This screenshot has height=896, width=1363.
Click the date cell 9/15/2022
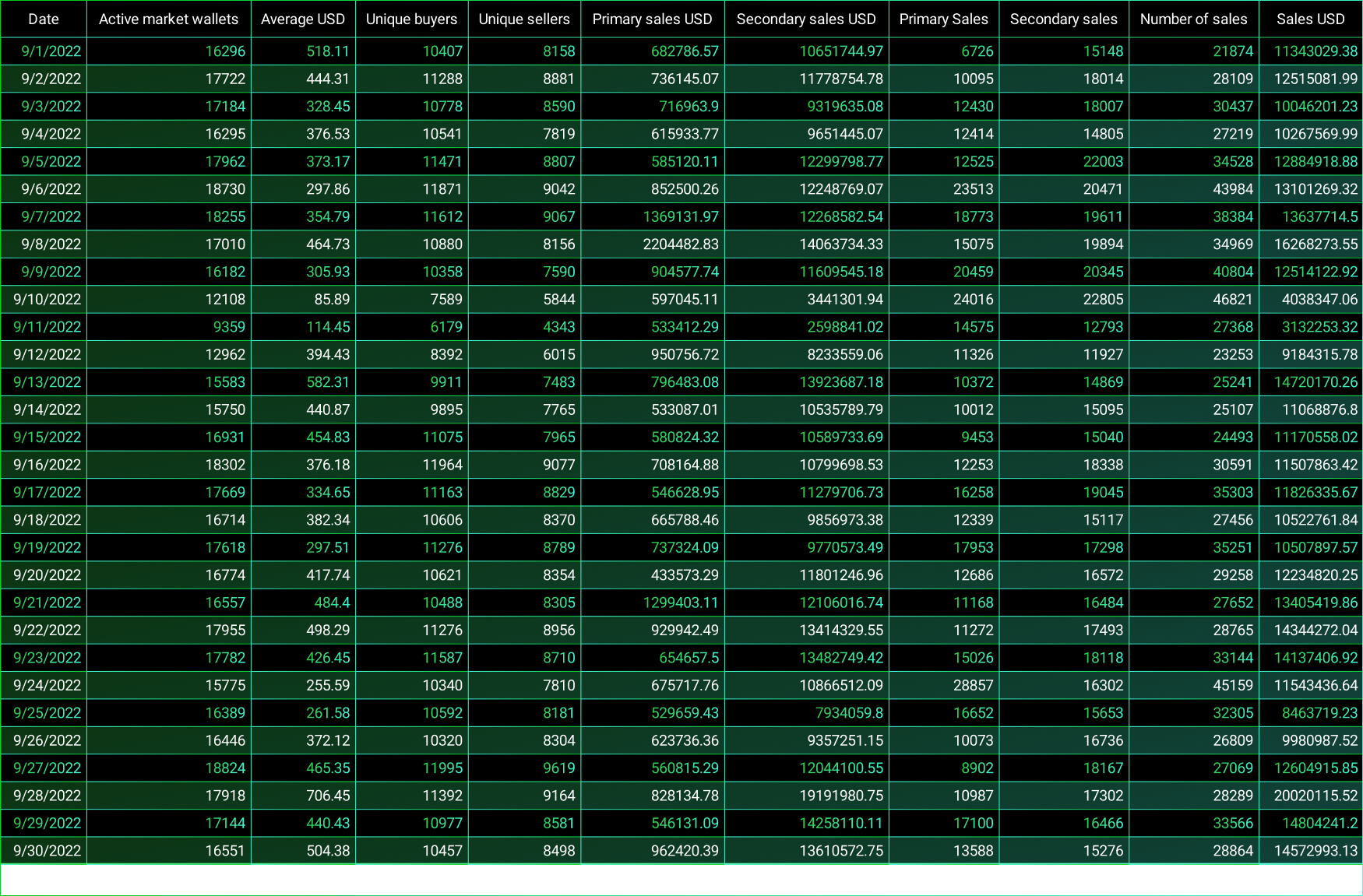44,437
